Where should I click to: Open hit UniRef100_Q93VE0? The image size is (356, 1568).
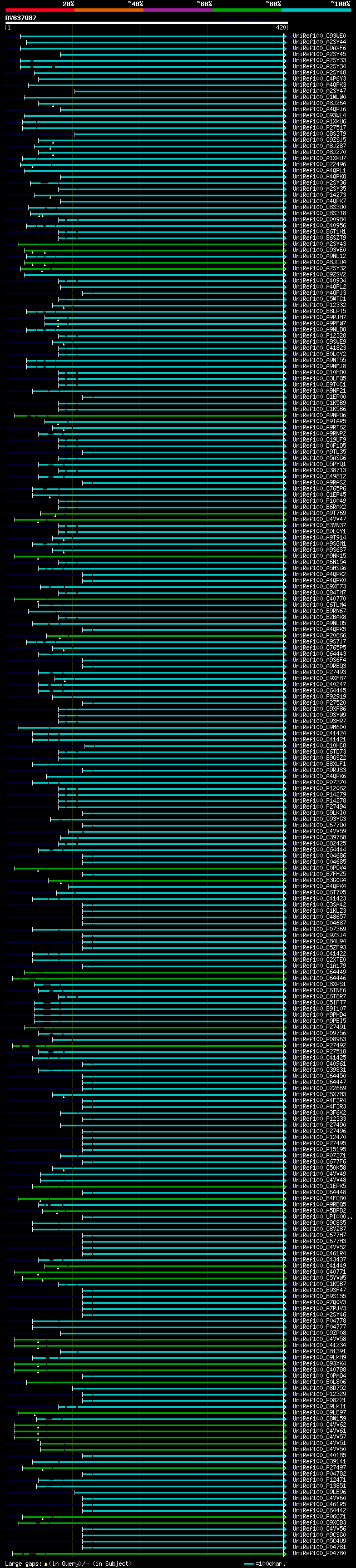click(319, 250)
